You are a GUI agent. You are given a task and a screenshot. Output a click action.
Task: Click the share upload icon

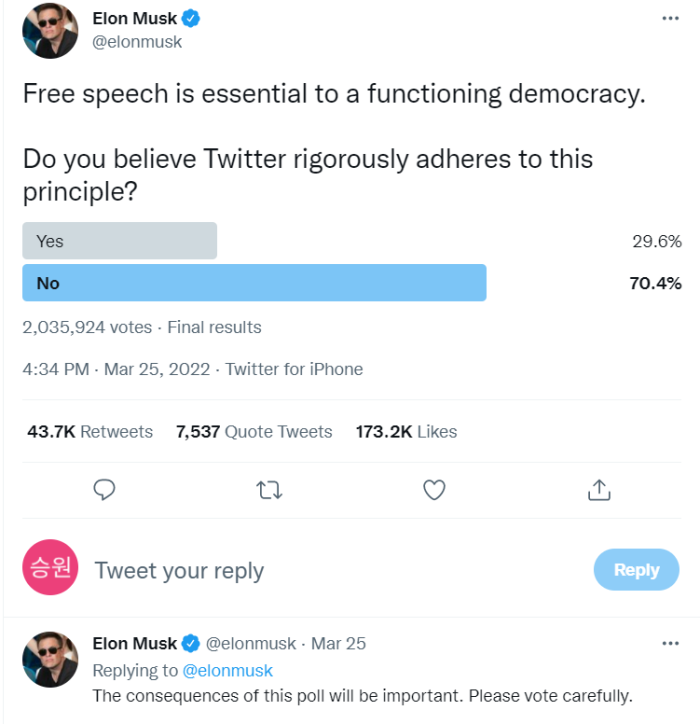(599, 490)
